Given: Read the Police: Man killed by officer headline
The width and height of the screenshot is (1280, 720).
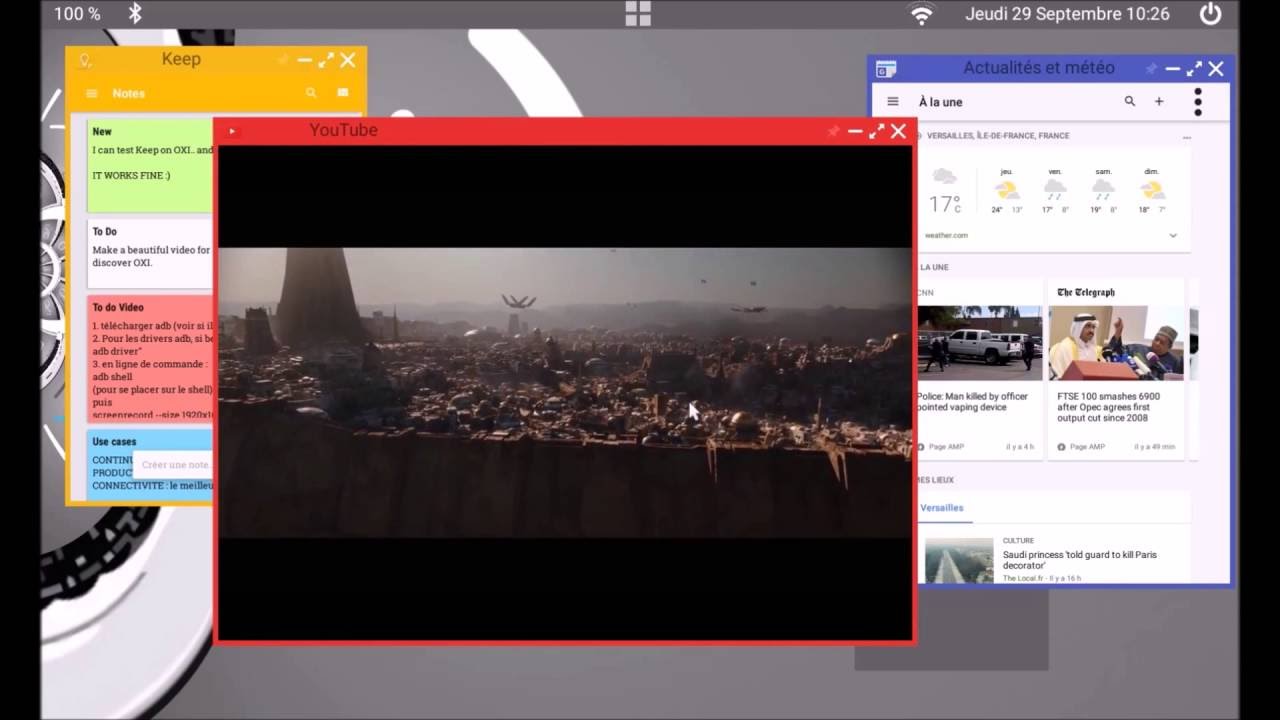Looking at the screenshot, I should [972, 402].
